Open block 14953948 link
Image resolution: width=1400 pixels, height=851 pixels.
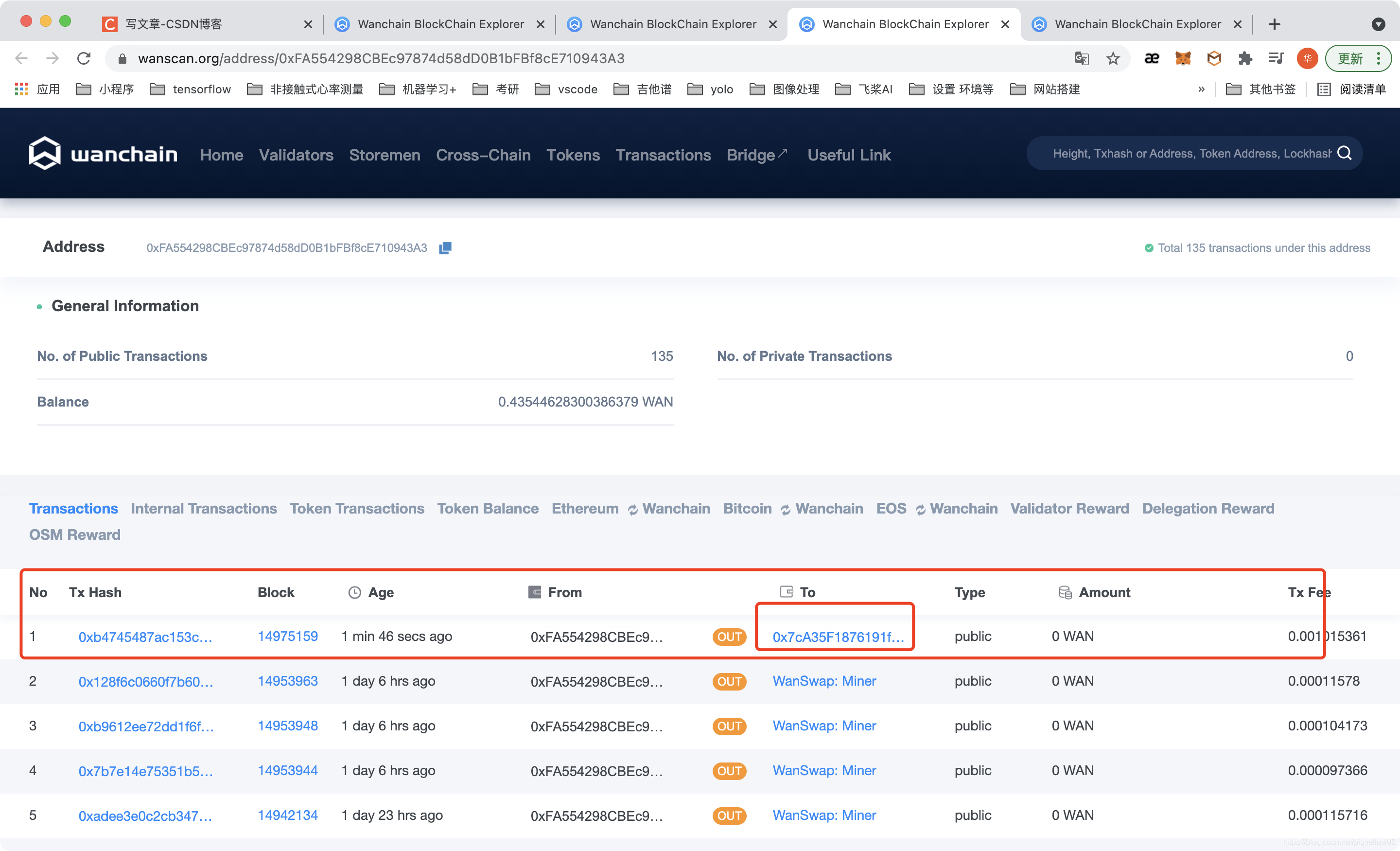point(287,726)
